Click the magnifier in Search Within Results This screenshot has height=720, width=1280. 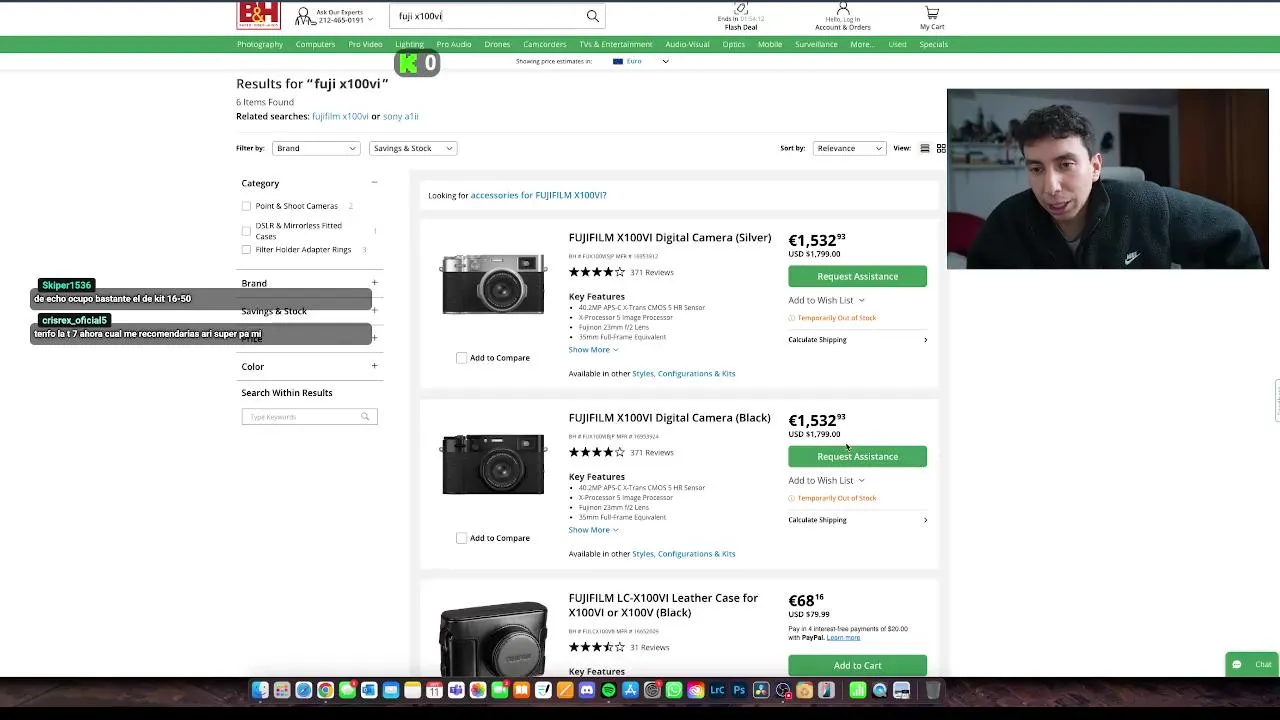(365, 417)
